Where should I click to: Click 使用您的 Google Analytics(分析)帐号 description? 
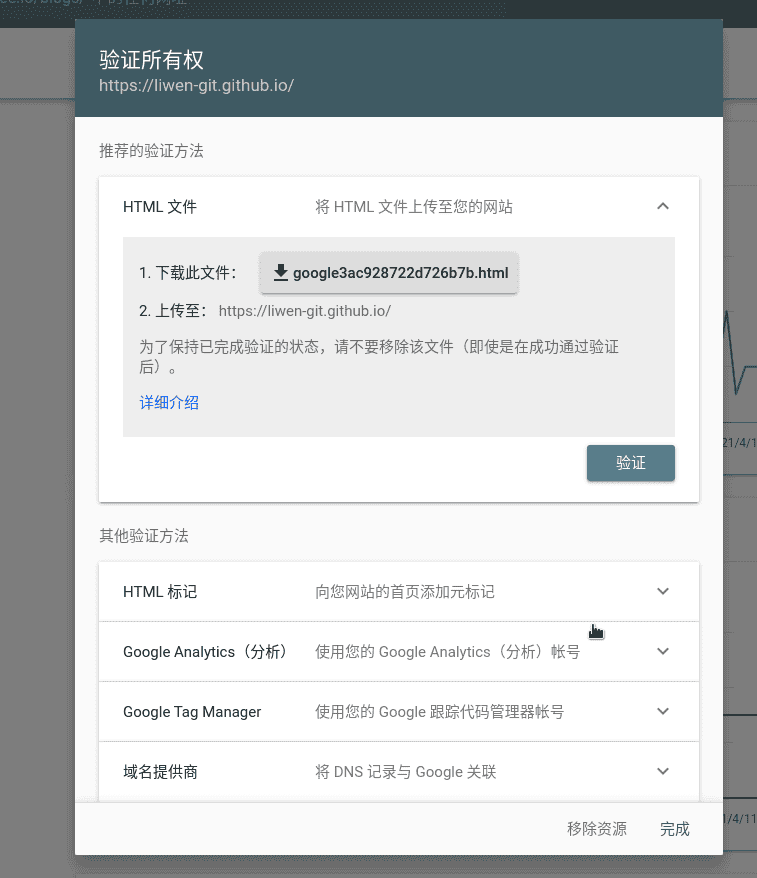(x=447, y=652)
